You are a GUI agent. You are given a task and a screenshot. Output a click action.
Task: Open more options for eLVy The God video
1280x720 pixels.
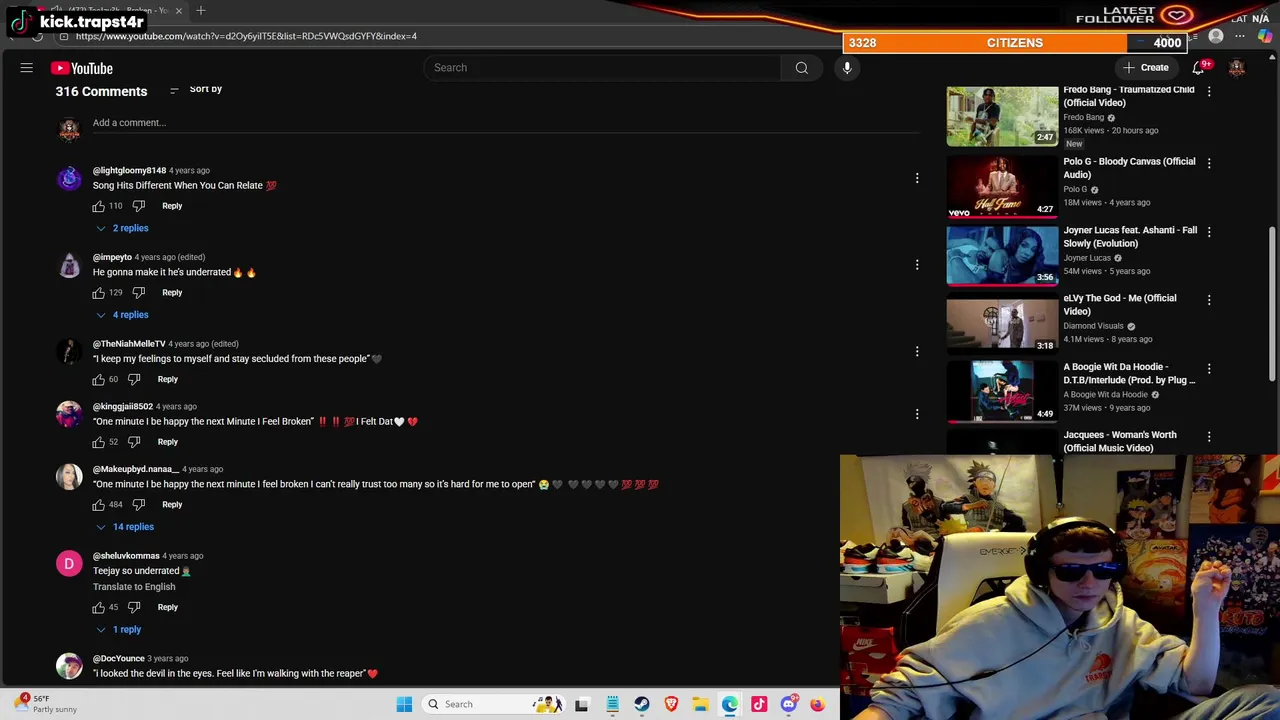1209,300
